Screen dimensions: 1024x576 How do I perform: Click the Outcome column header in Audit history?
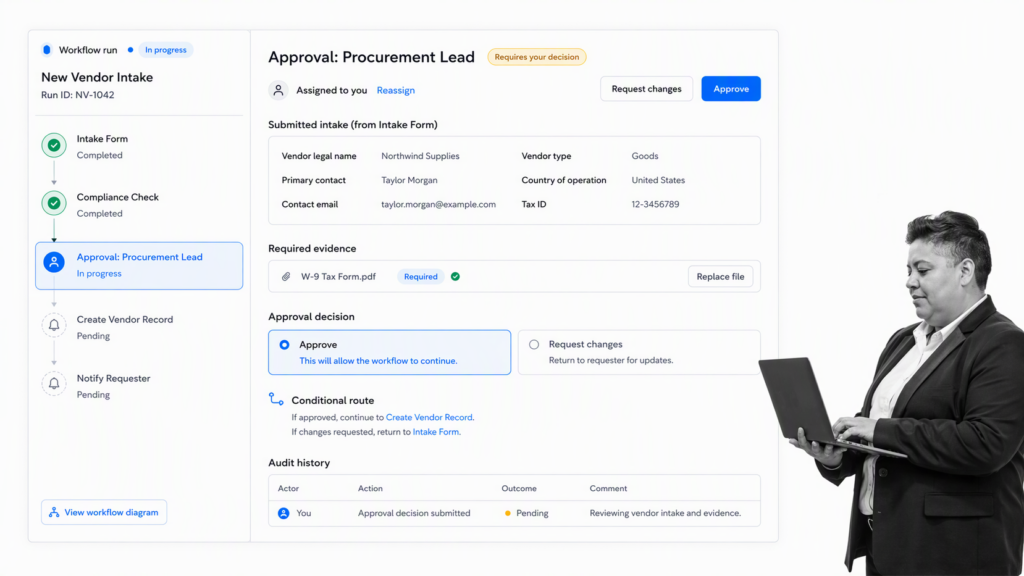pos(519,488)
